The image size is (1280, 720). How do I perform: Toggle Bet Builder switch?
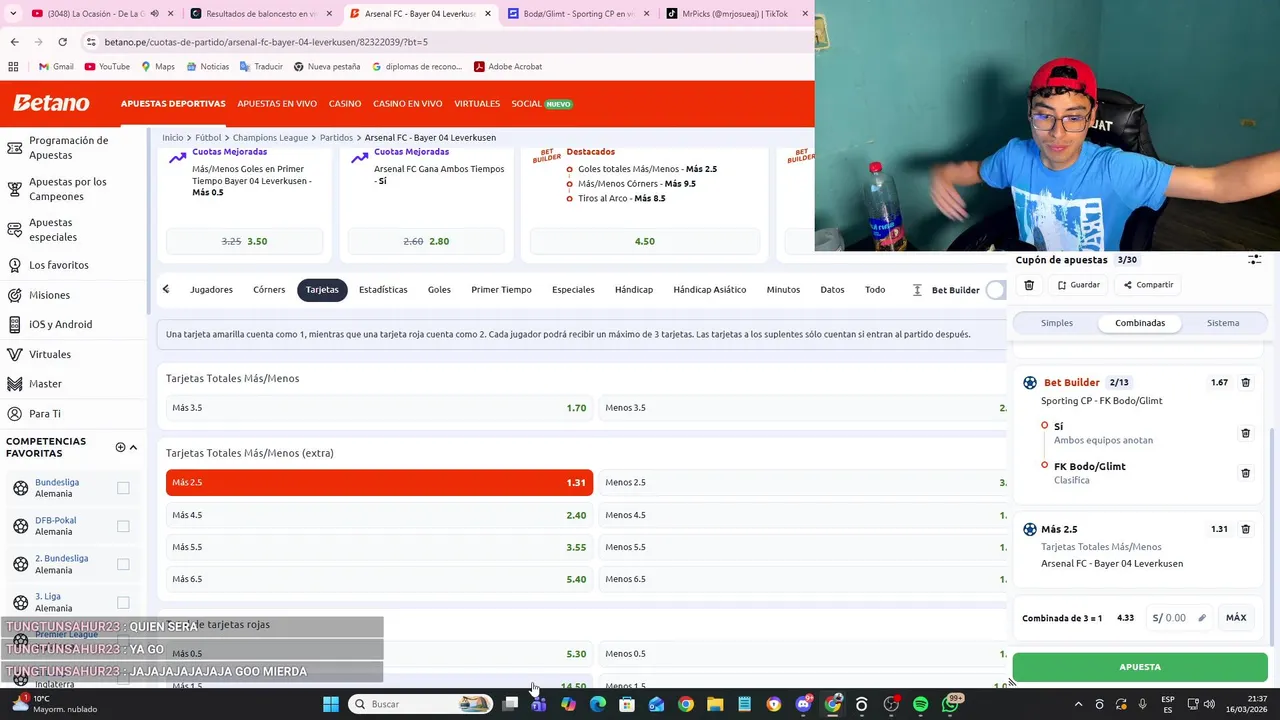click(997, 290)
